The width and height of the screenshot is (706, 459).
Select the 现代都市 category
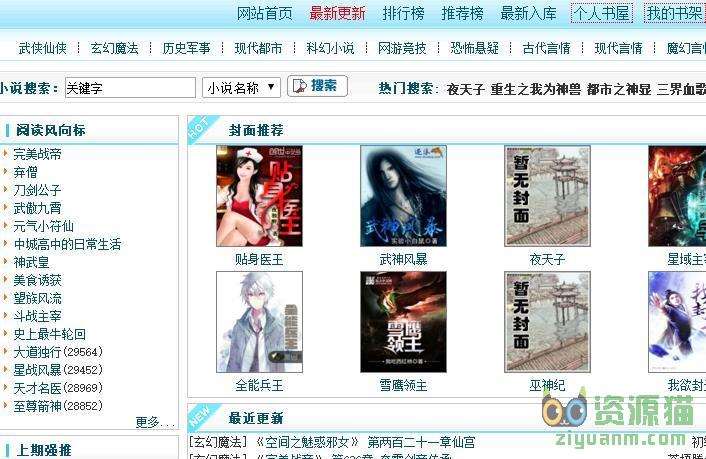click(258, 48)
